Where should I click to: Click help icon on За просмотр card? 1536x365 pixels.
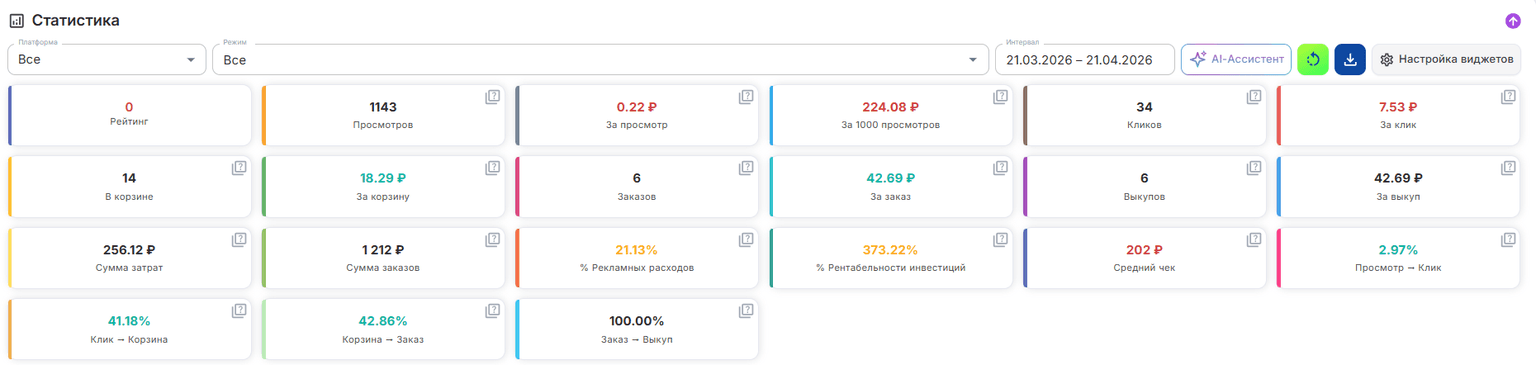(746, 97)
